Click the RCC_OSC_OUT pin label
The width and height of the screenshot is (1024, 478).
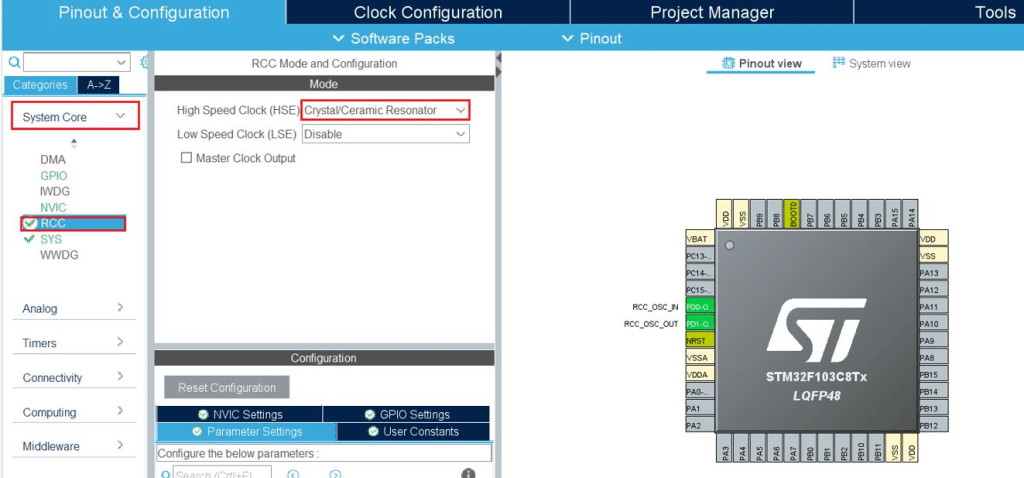click(651, 324)
